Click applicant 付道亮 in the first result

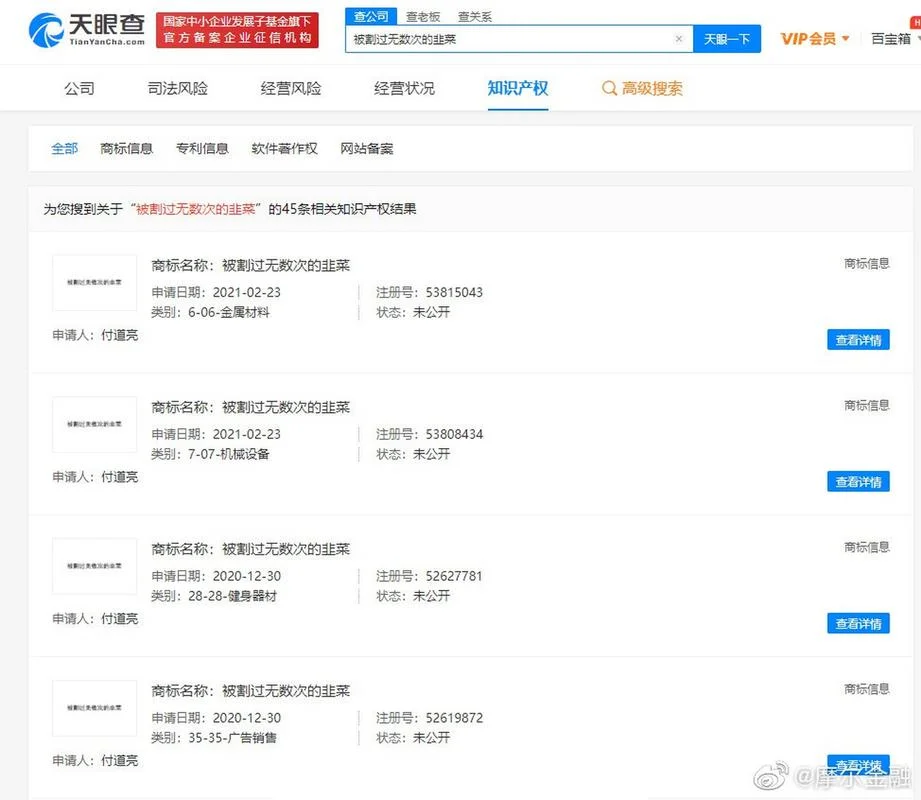click(x=120, y=335)
